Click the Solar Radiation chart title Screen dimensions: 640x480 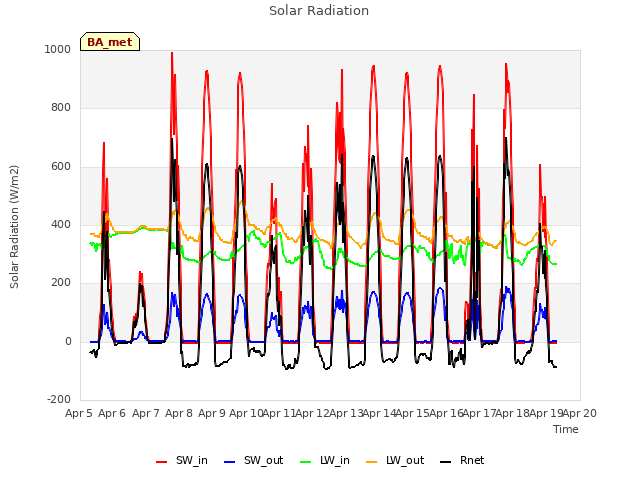click(319, 11)
